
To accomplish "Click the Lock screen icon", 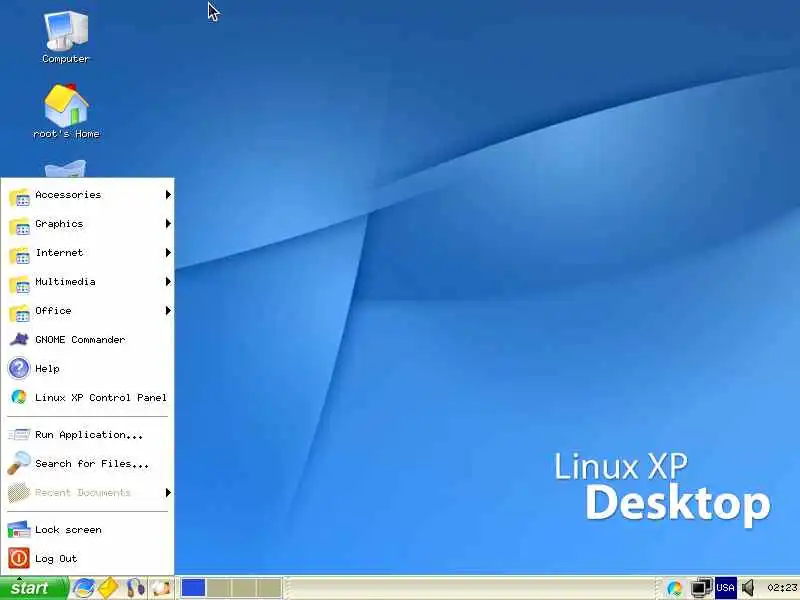I will click(x=19, y=530).
